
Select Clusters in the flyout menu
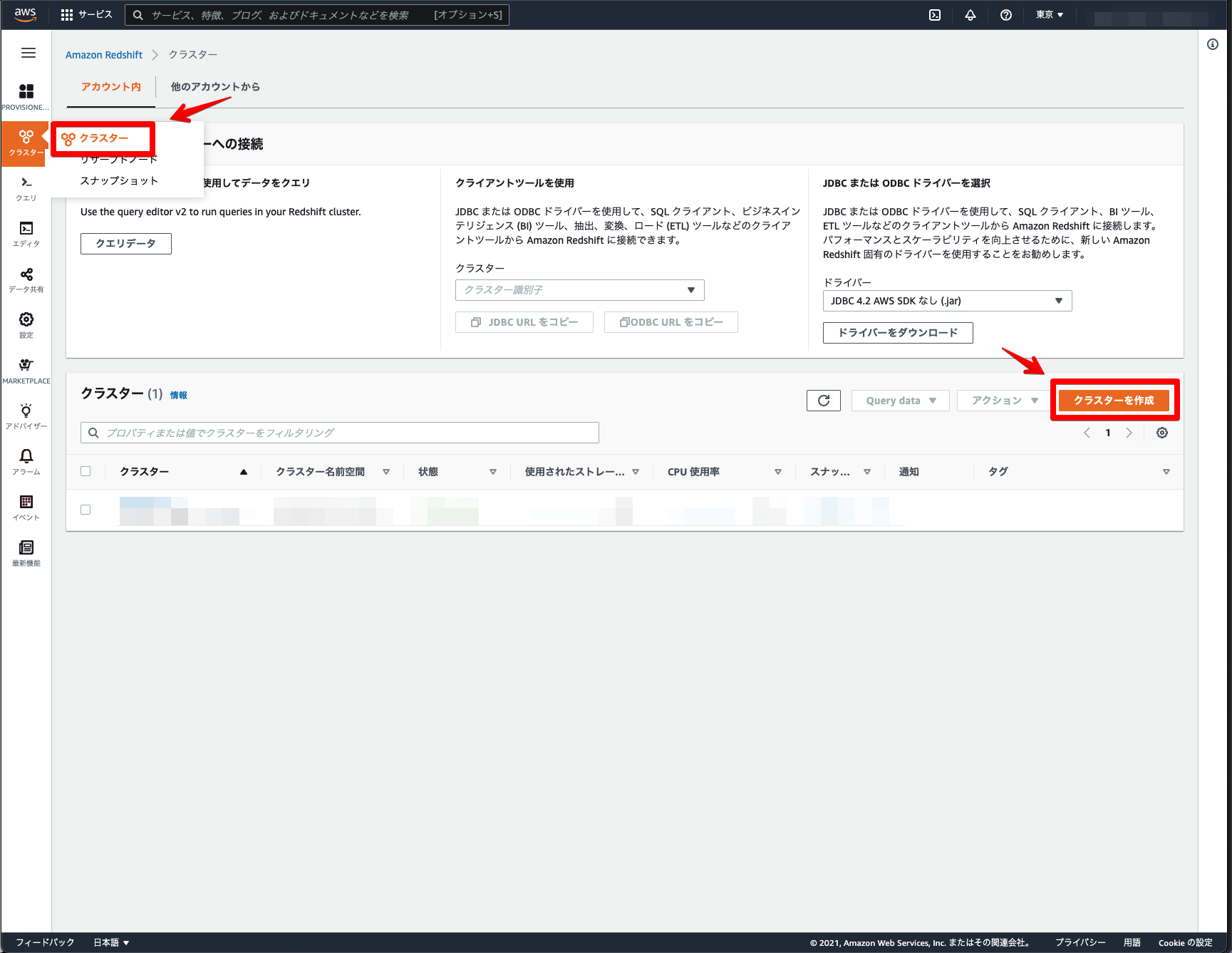[x=103, y=138]
